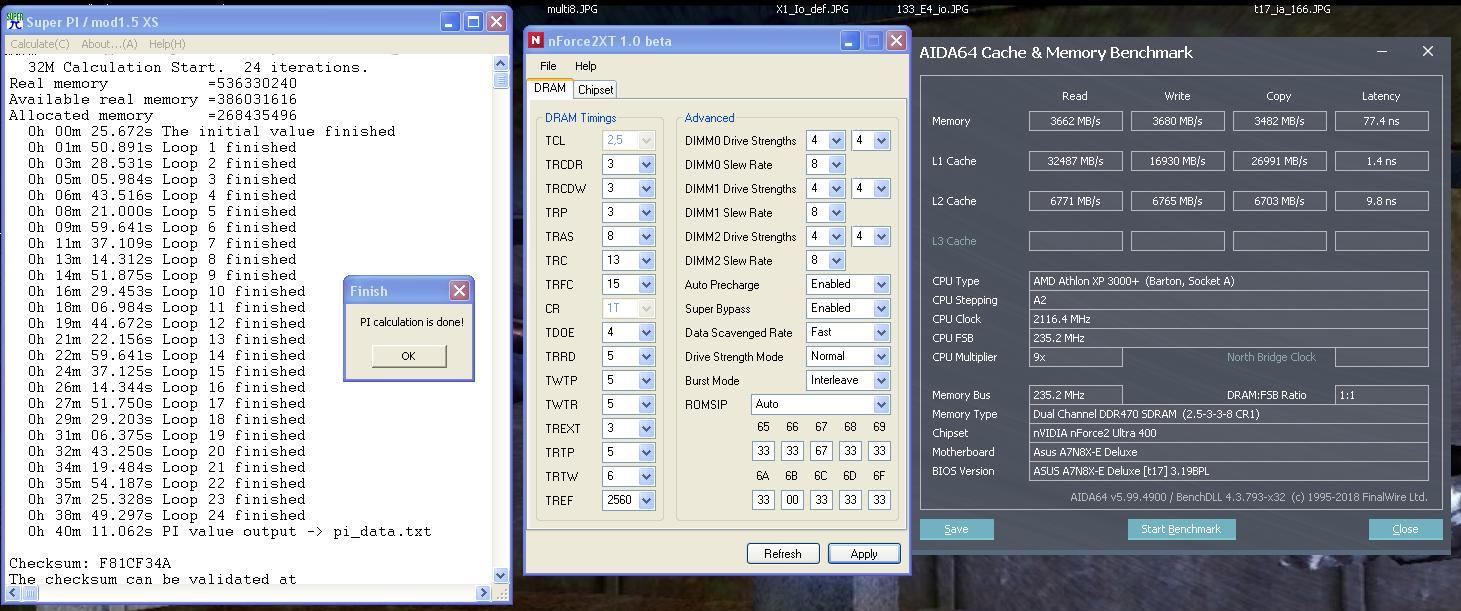
Task: Open the TWTP dropdown
Action: (x=646, y=381)
